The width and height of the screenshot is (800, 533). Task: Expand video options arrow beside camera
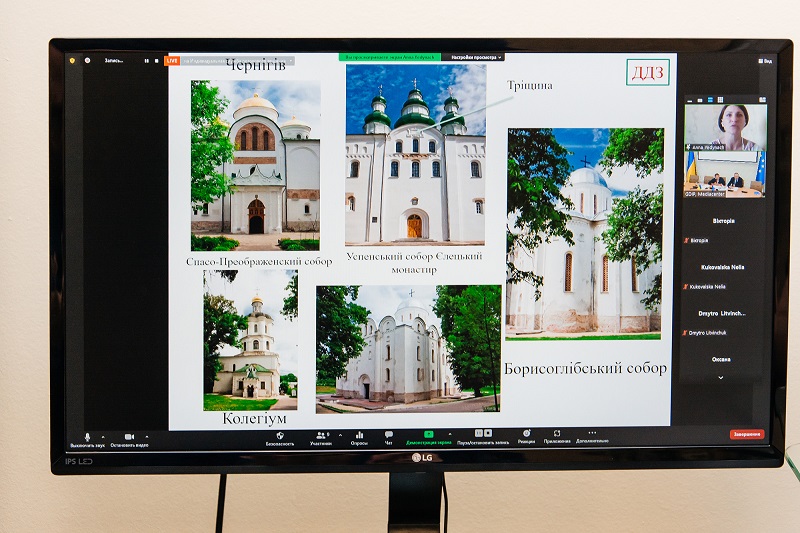click(x=146, y=435)
